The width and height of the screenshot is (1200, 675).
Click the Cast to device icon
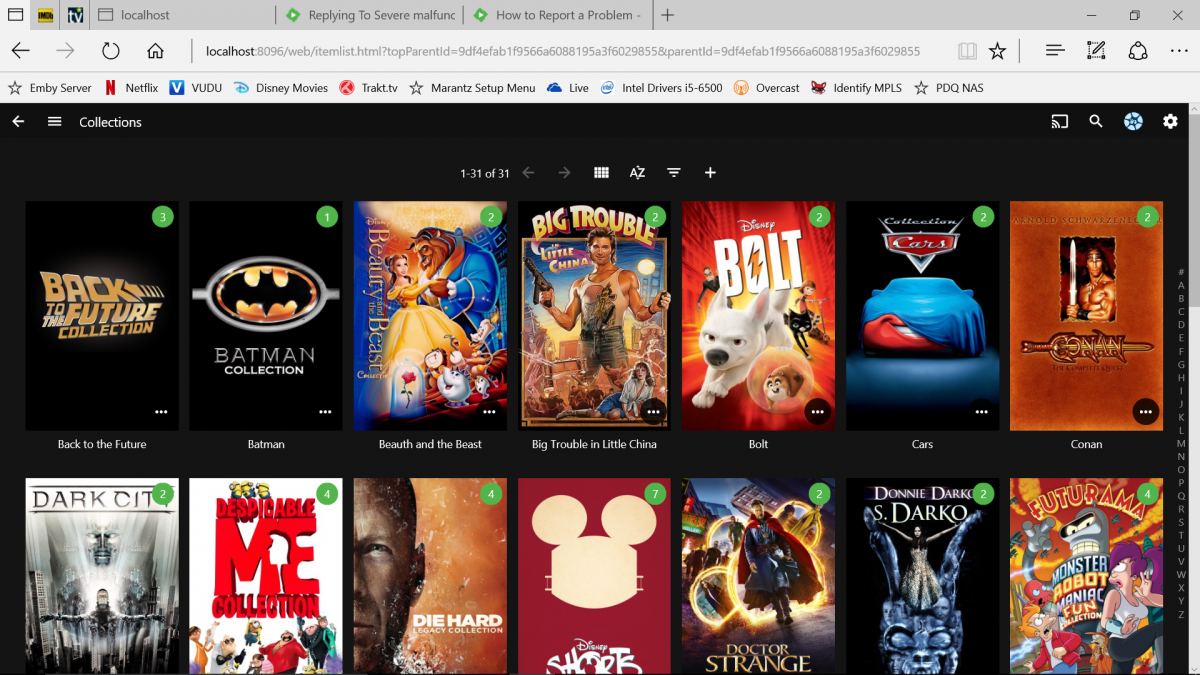point(1059,122)
